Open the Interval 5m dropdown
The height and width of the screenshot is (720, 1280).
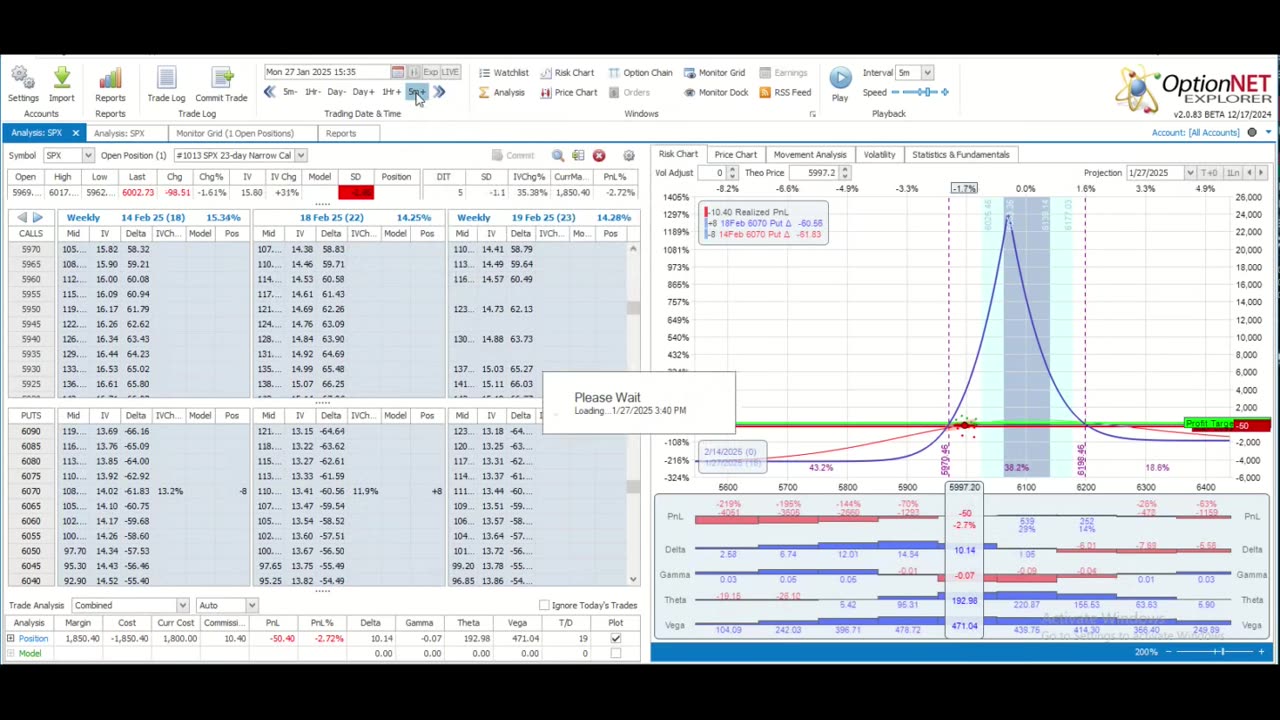927,72
